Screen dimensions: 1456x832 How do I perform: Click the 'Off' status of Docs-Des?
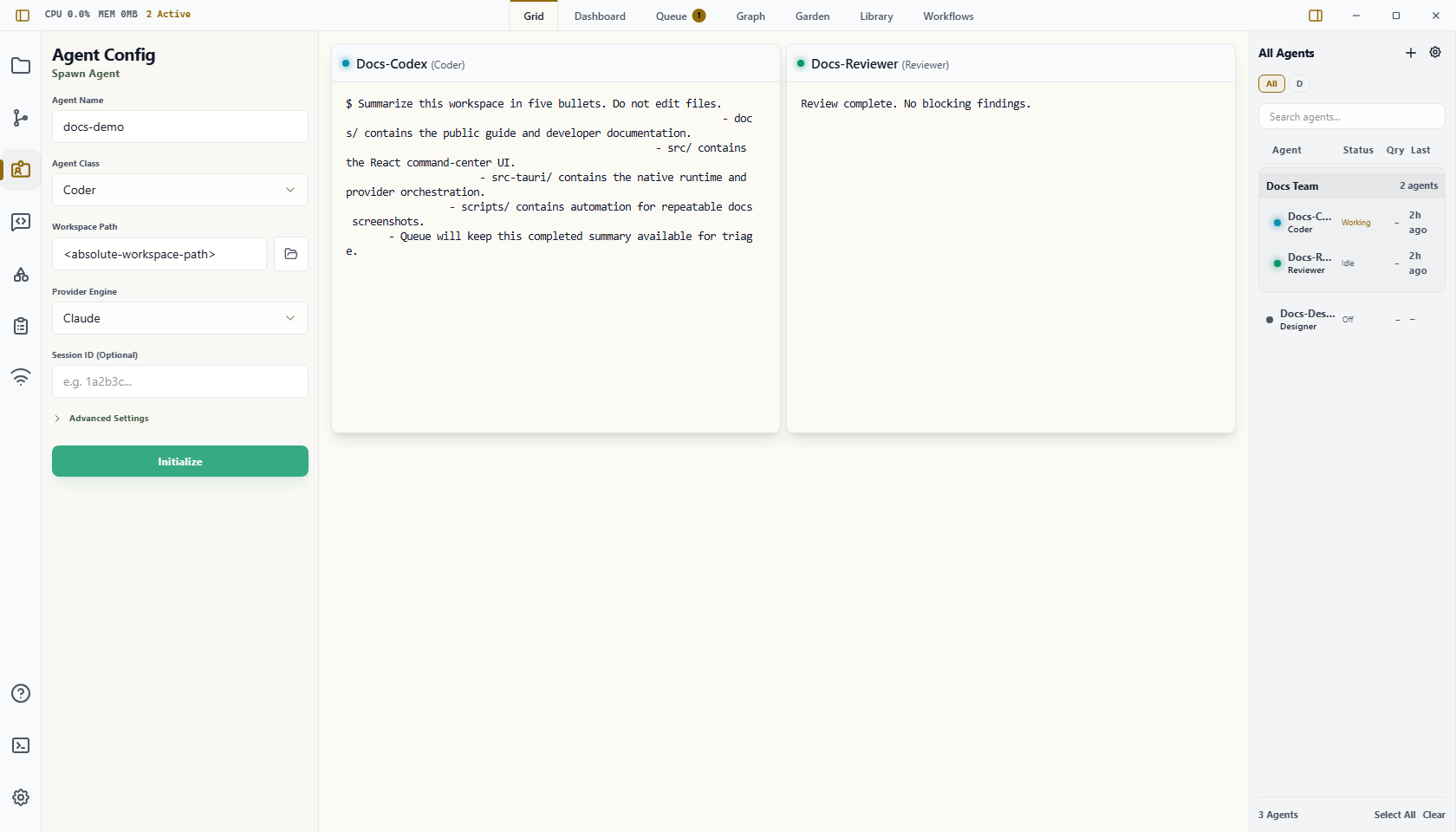point(1348,320)
